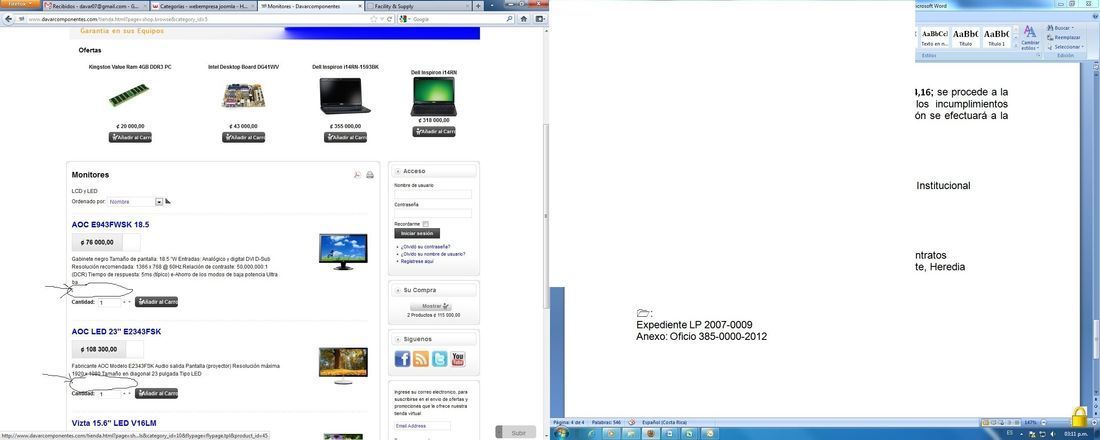Click address bar history dropdown arrow
This screenshot has width=1100, height=440.
pyautogui.click(x=382, y=19)
